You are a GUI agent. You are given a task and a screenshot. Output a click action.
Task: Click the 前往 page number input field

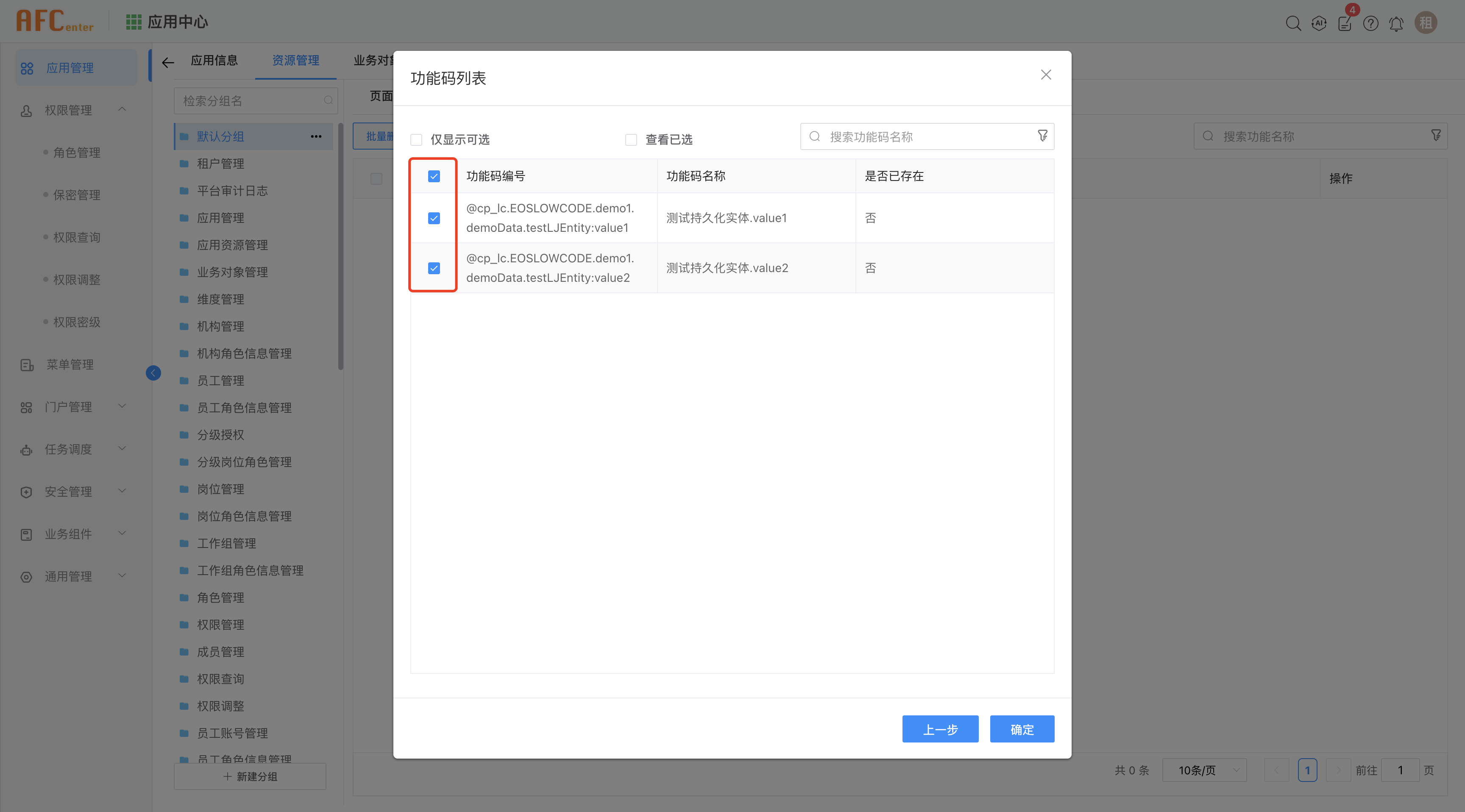pos(1401,770)
